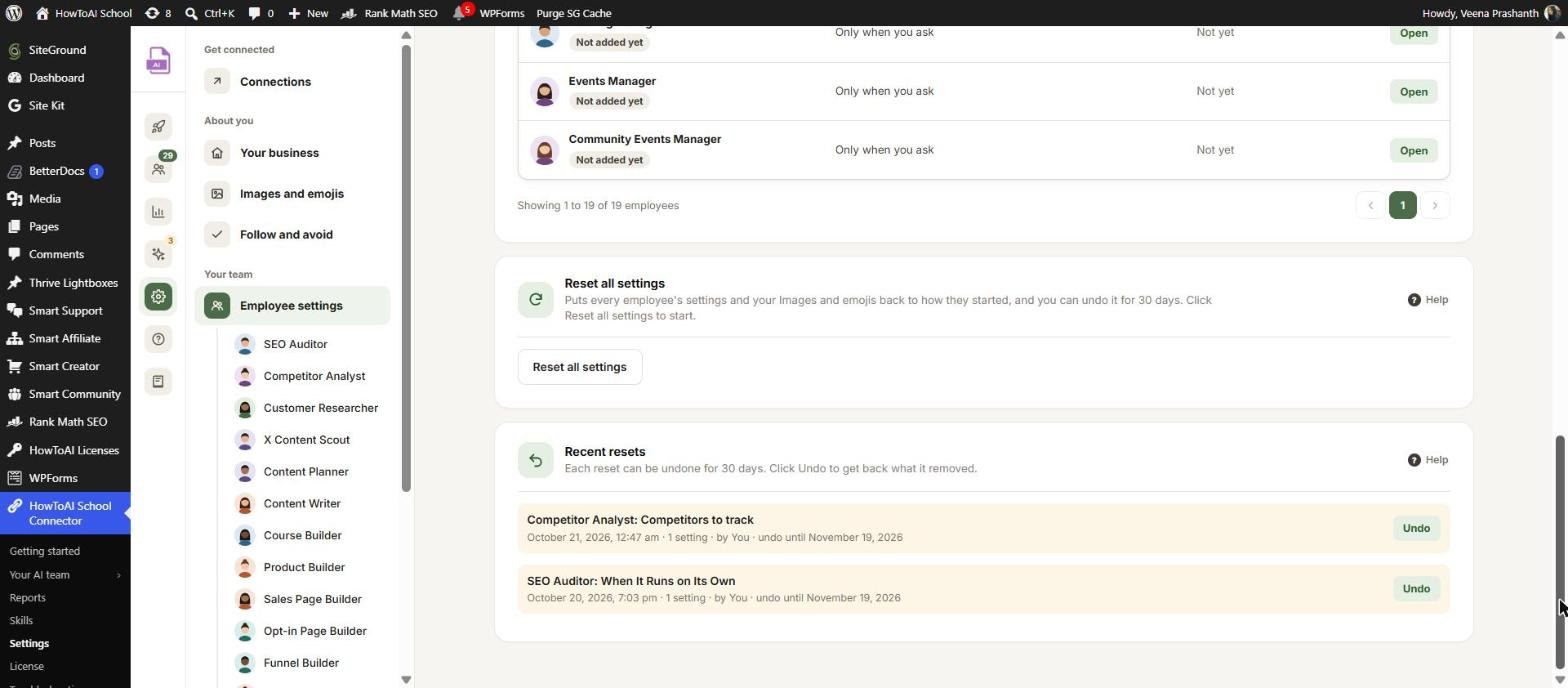Select page 1 in the pagination
Image resolution: width=1568 pixels, height=688 pixels.
tap(1402, 205)
